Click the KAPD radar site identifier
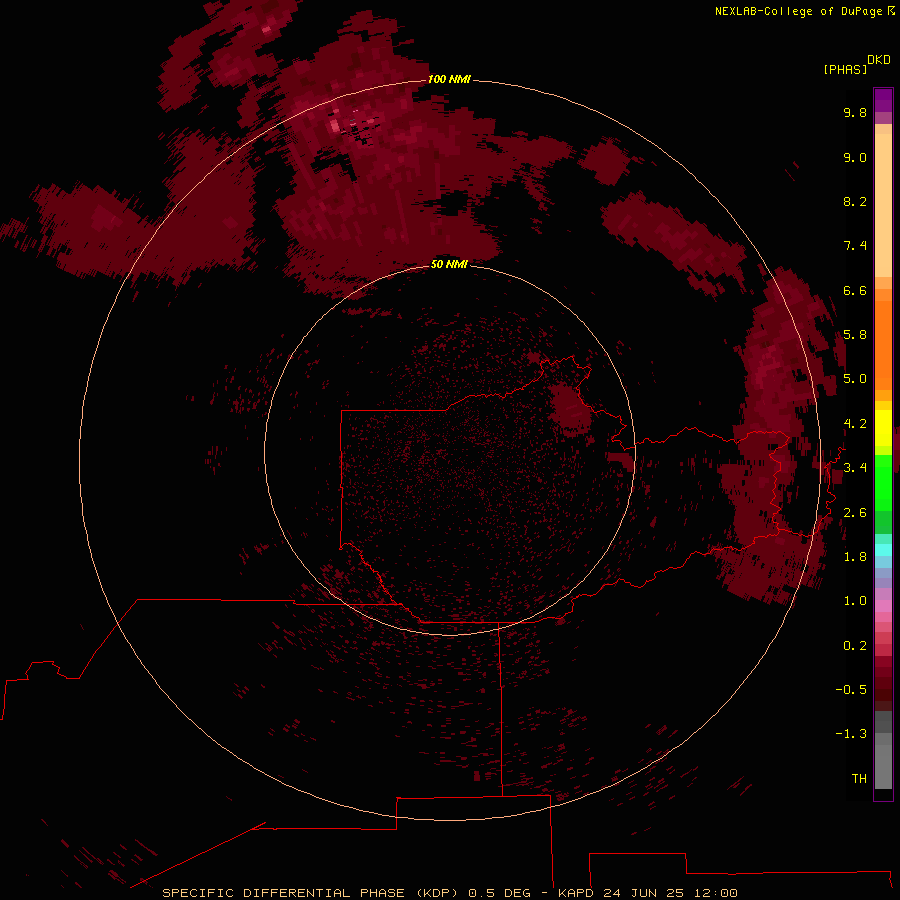 pos(576,893)
